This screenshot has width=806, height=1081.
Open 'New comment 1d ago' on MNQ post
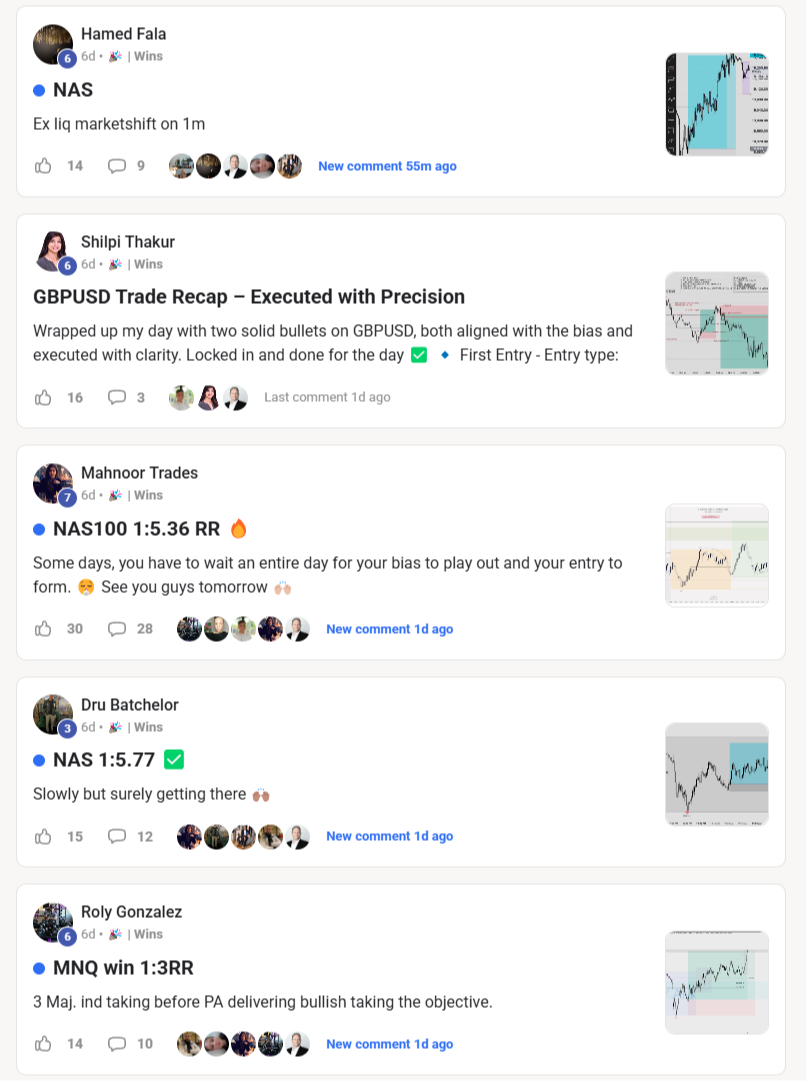[390, 1044]
